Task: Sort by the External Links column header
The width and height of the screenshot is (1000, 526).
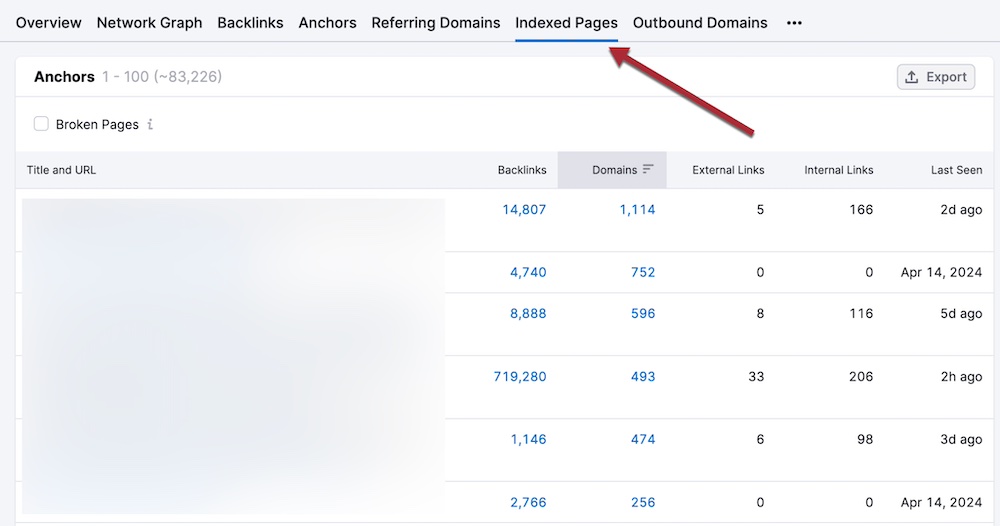Action: (x=728, y=170)
